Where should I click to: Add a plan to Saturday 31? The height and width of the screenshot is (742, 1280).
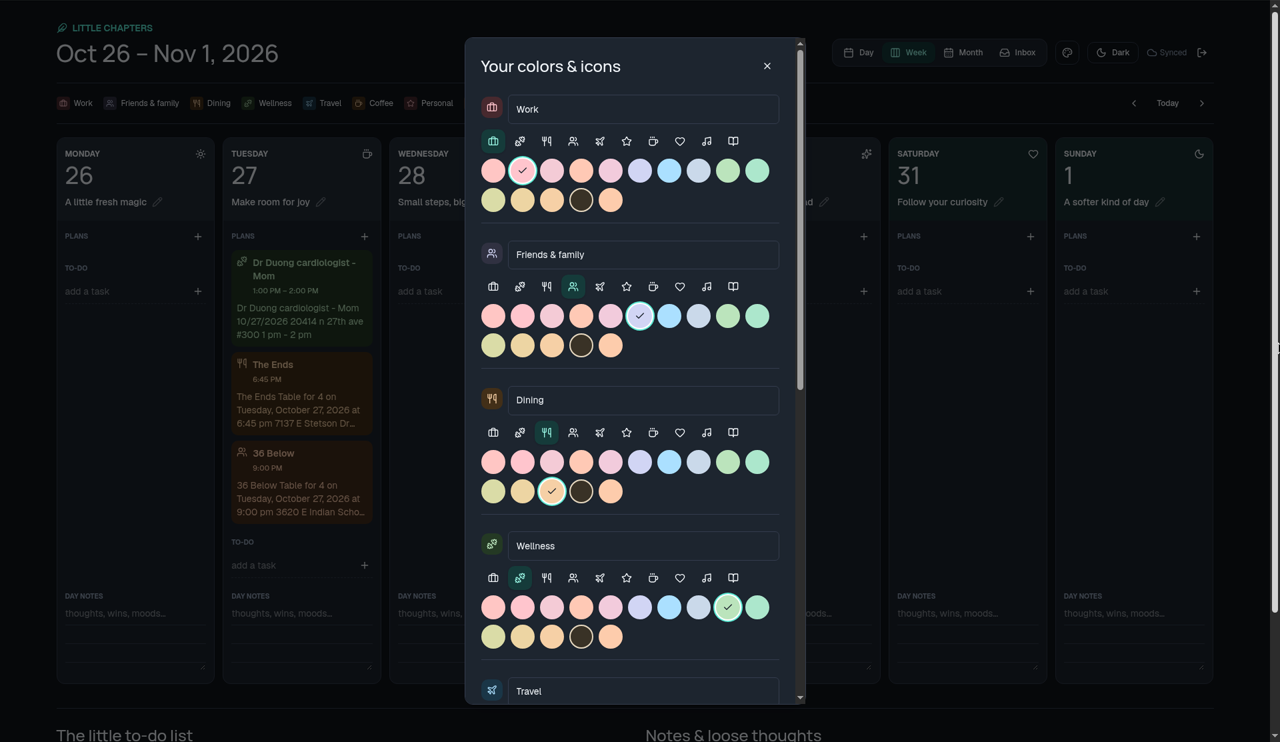[x=1030, y=237]
